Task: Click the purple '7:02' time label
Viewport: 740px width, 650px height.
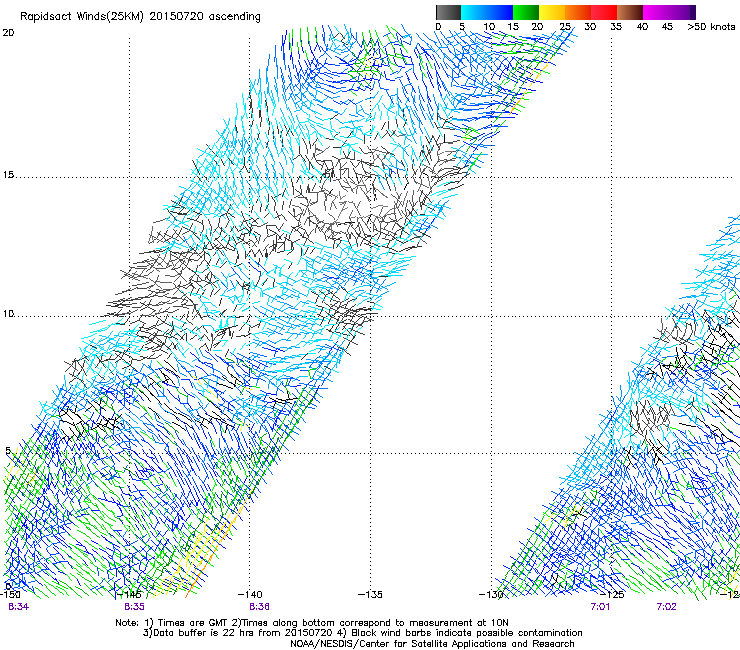Action: 666,607
